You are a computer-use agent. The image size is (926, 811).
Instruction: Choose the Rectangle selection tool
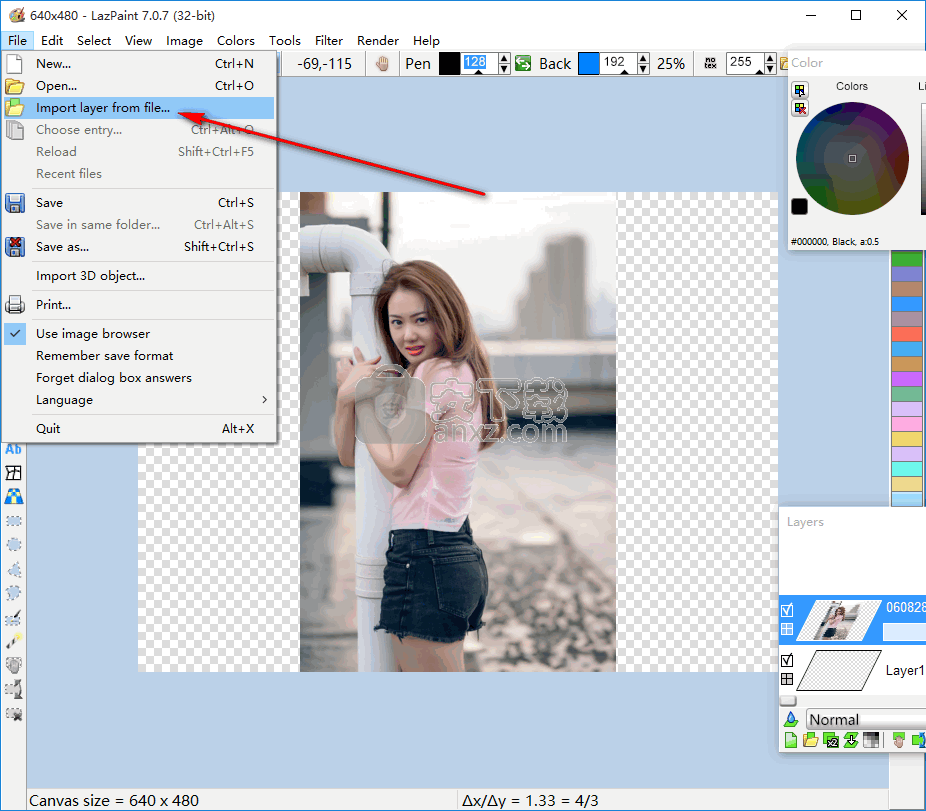pos(14,521)
